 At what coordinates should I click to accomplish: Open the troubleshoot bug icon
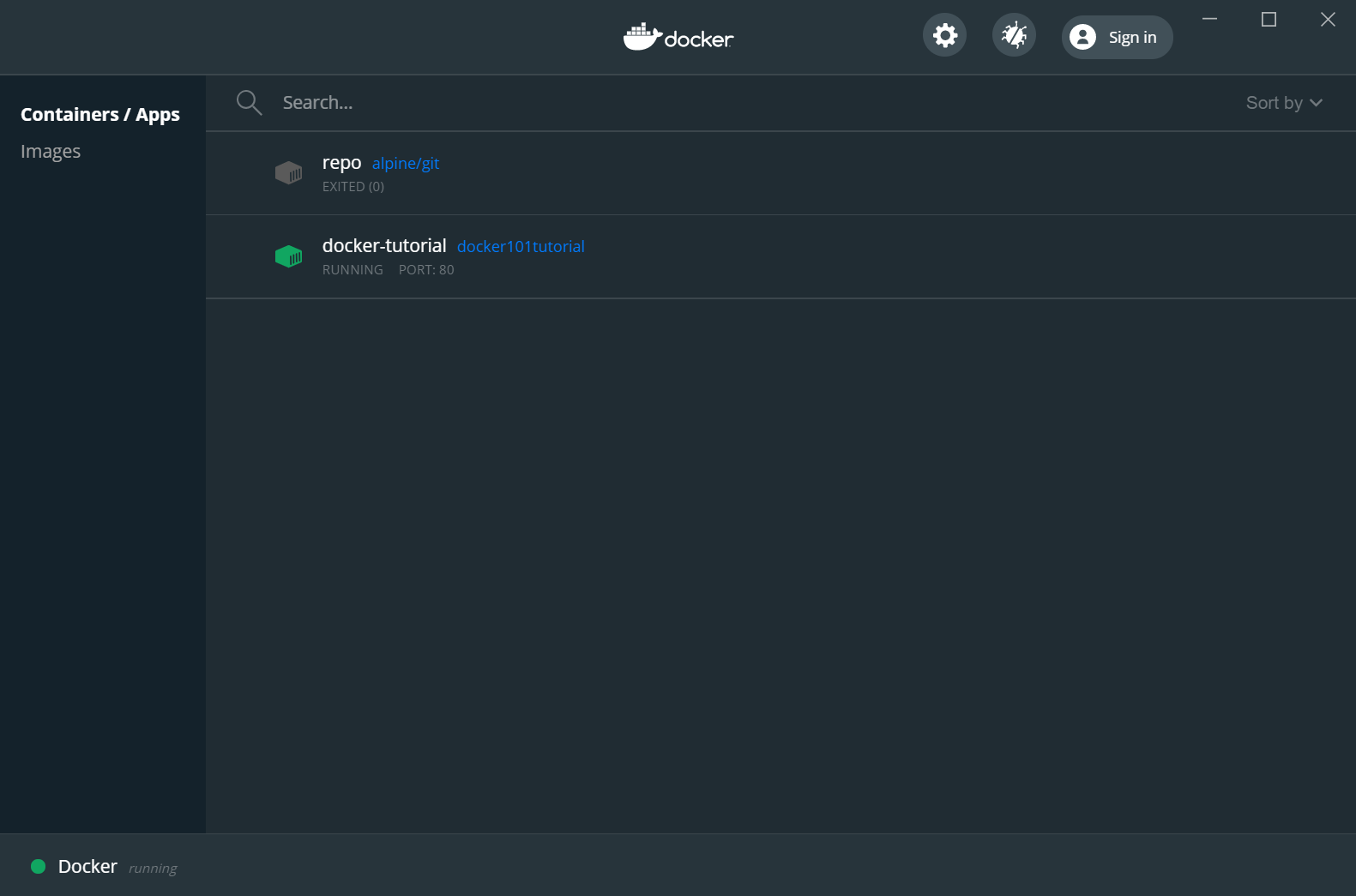[1014, 35]
